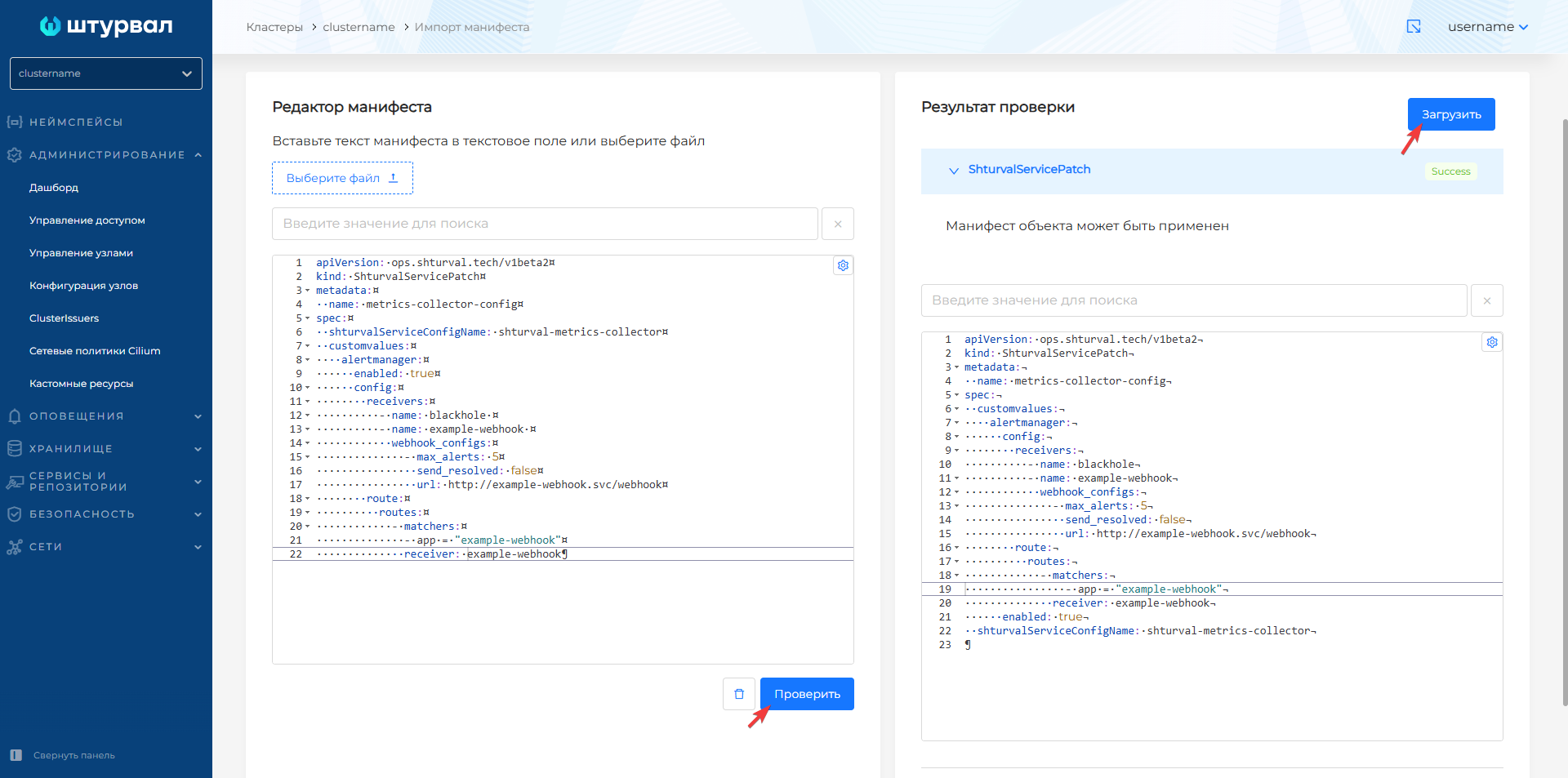1568x778 pixels.
Task: Click the Загрузить button
Action: [1450, 113]
